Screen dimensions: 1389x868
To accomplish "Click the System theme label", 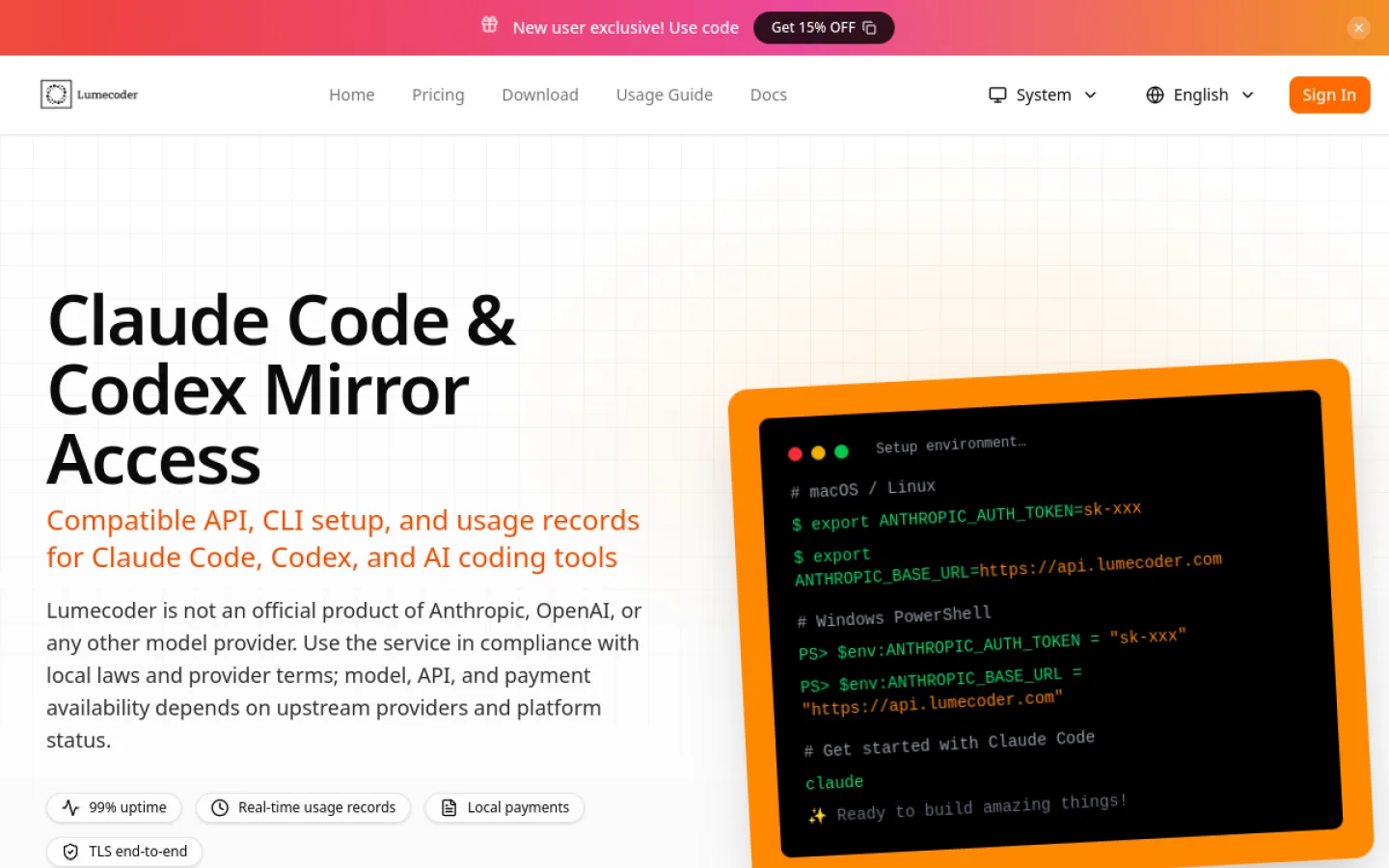I will (1044, 95).
